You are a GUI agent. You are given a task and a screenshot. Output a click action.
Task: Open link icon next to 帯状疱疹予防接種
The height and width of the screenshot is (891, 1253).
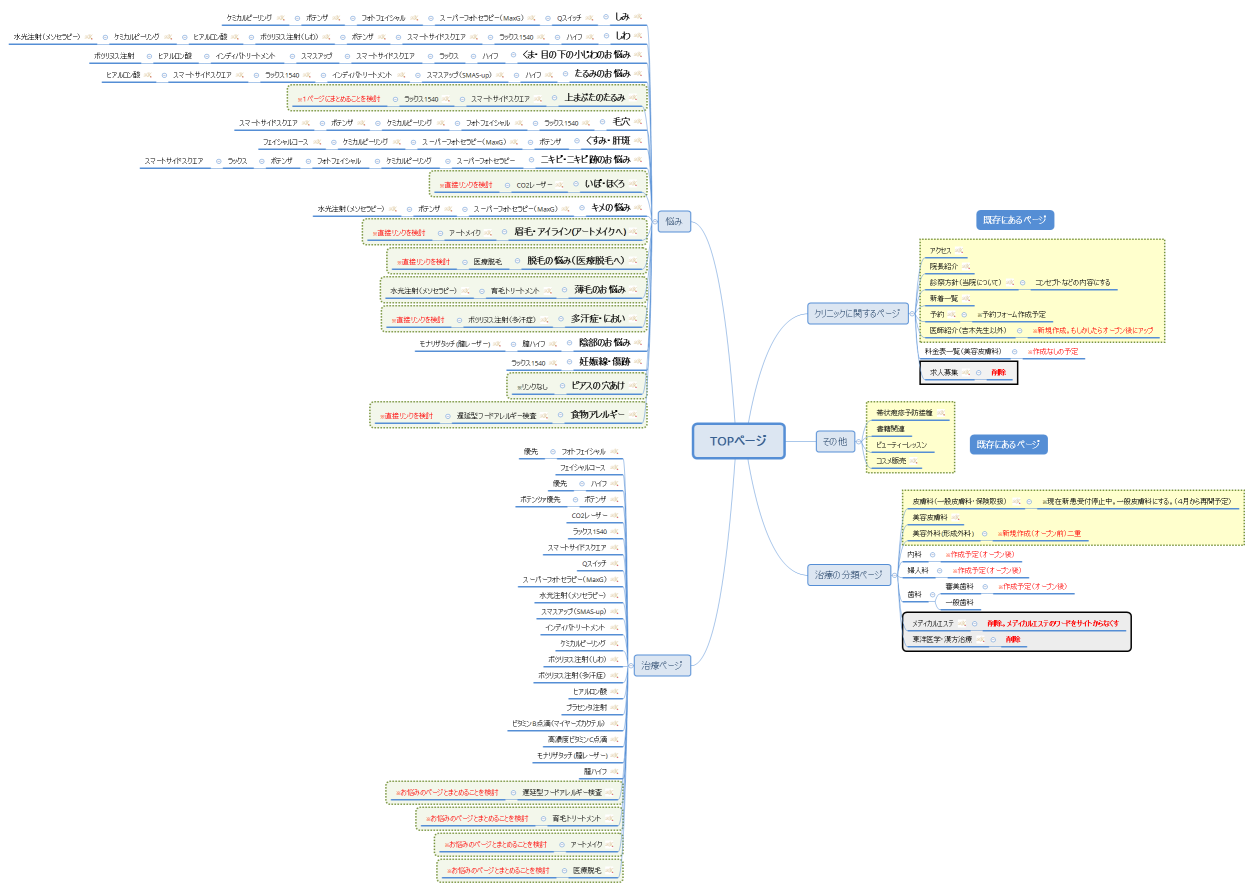941,412
